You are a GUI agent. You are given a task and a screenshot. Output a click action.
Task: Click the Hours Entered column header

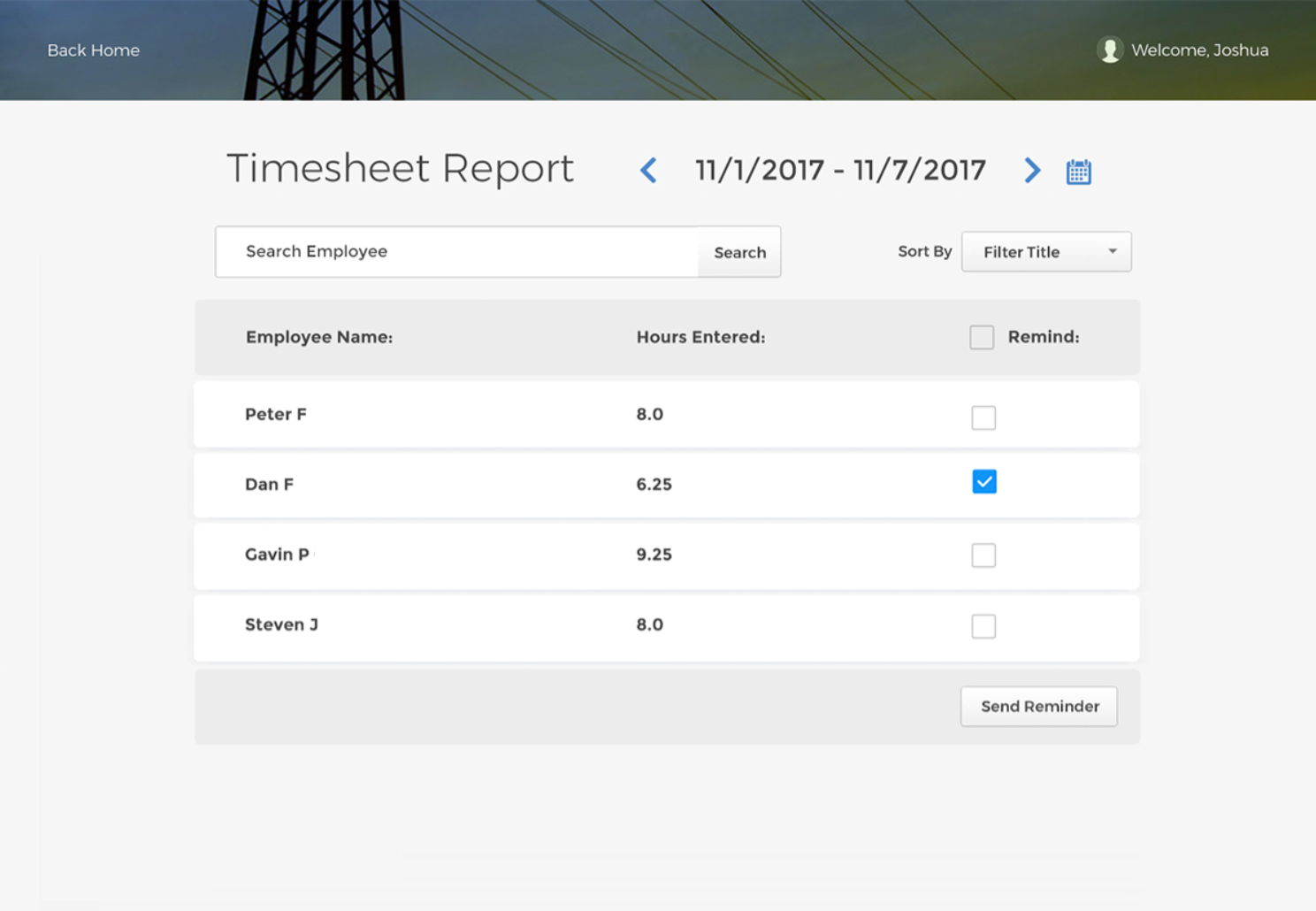click(x=700, y=337)
